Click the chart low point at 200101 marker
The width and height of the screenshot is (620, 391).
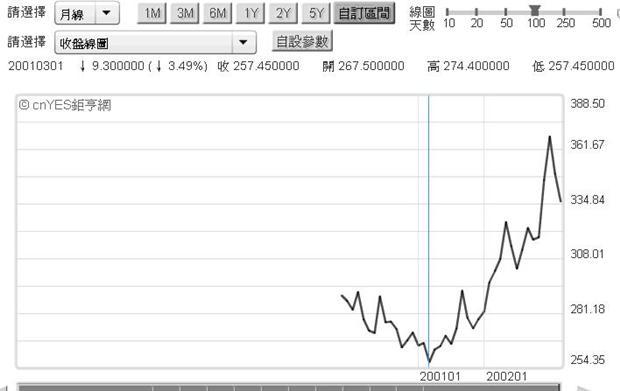pos(429,361)
